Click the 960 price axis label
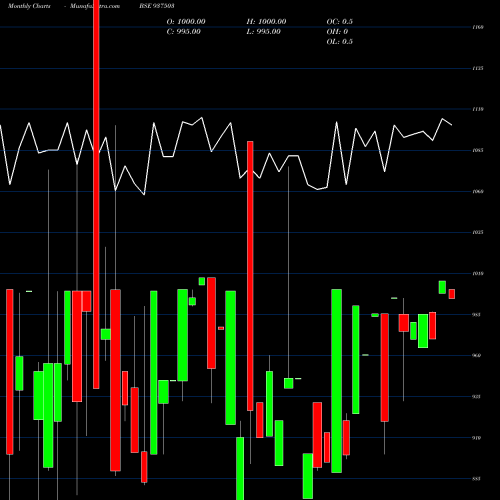500x500 pixels. point(477,356)
